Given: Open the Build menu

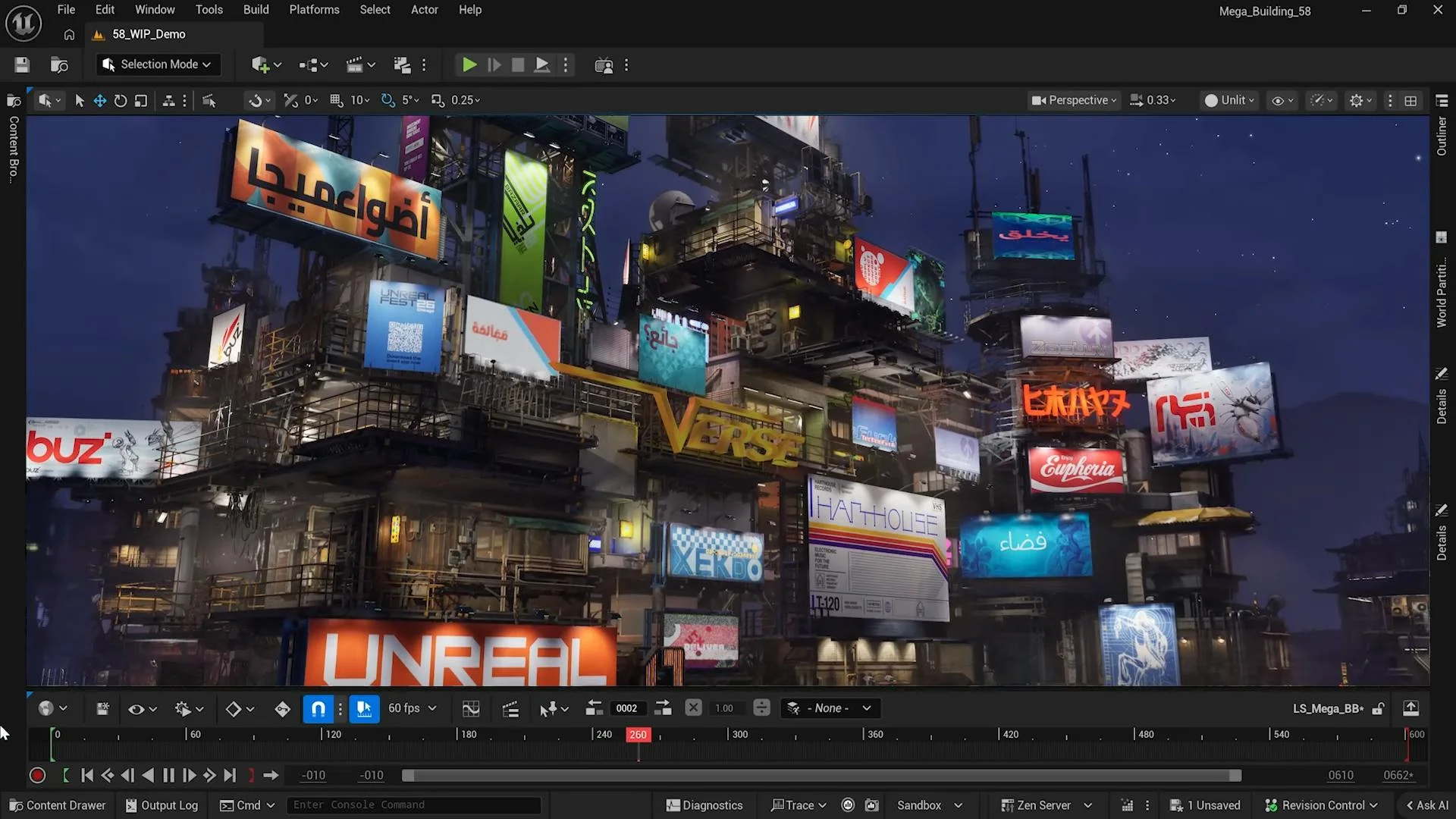Looking at the screenshot, I should pyautogui.click(x=256, y=10).
